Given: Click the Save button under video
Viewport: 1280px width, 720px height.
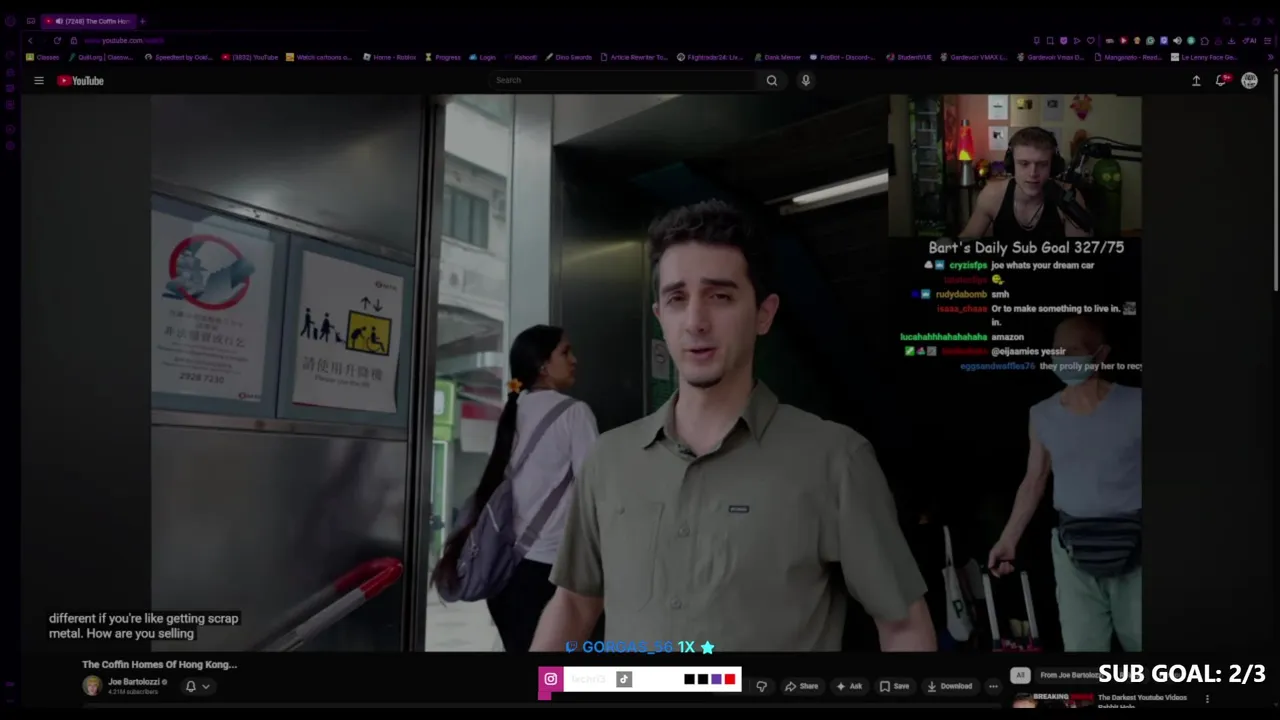Looking at the screenshot, I should pyautogui.click(x=894, y=686).
